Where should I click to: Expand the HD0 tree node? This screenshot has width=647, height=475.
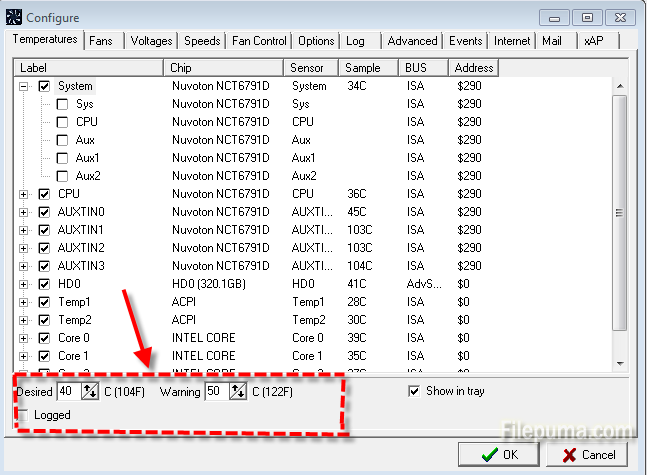pyautogui.click(x=24, y=284)
